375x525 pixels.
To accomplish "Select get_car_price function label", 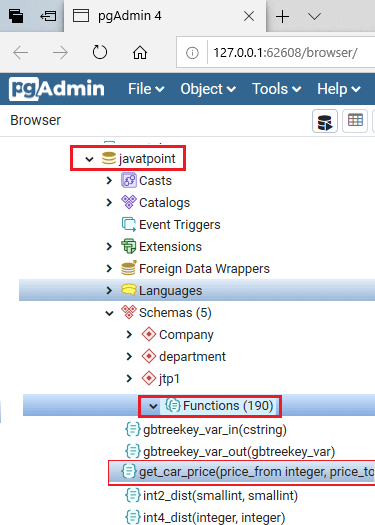I will [x=256, y=472].
